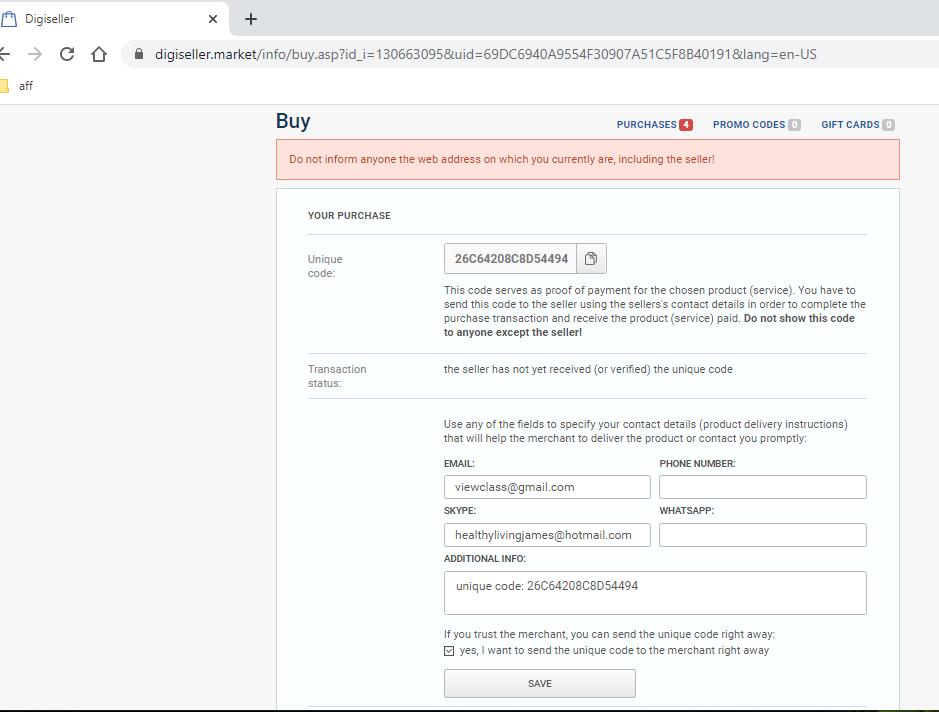The height and width of the screenshot is (712, 939).
Task: View site security info via lock icon
Action: tap(139, 54)
